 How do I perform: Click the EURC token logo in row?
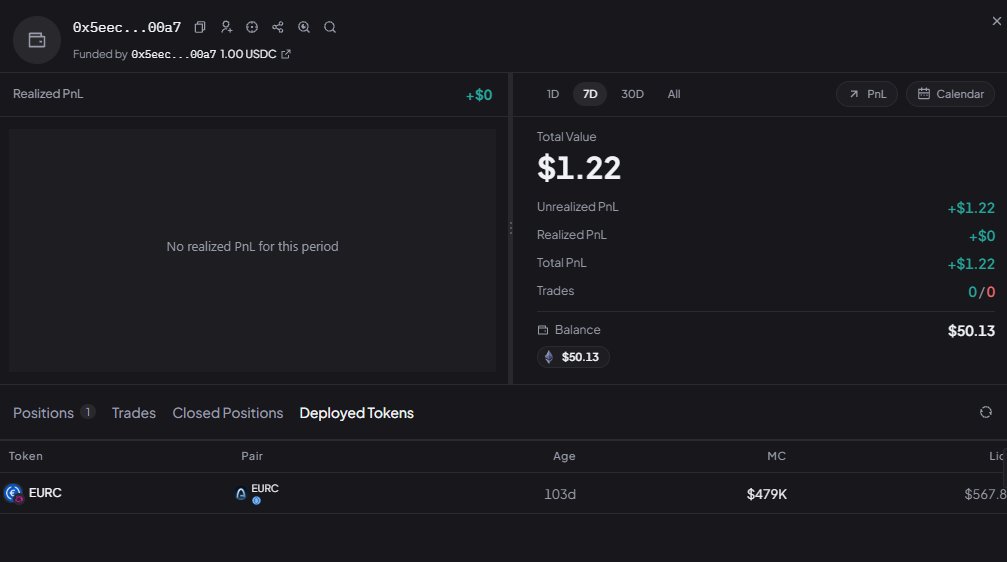point(13,493)
